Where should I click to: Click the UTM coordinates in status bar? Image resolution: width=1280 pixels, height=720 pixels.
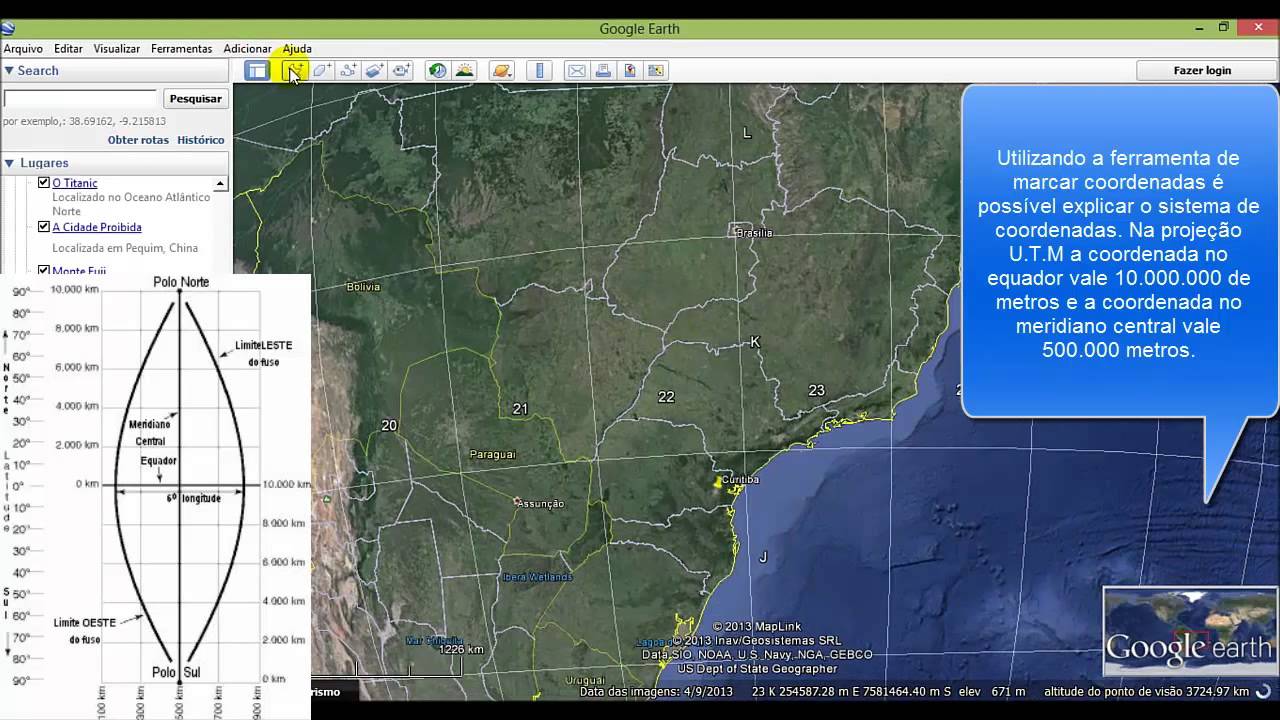(x=852, y=692)
